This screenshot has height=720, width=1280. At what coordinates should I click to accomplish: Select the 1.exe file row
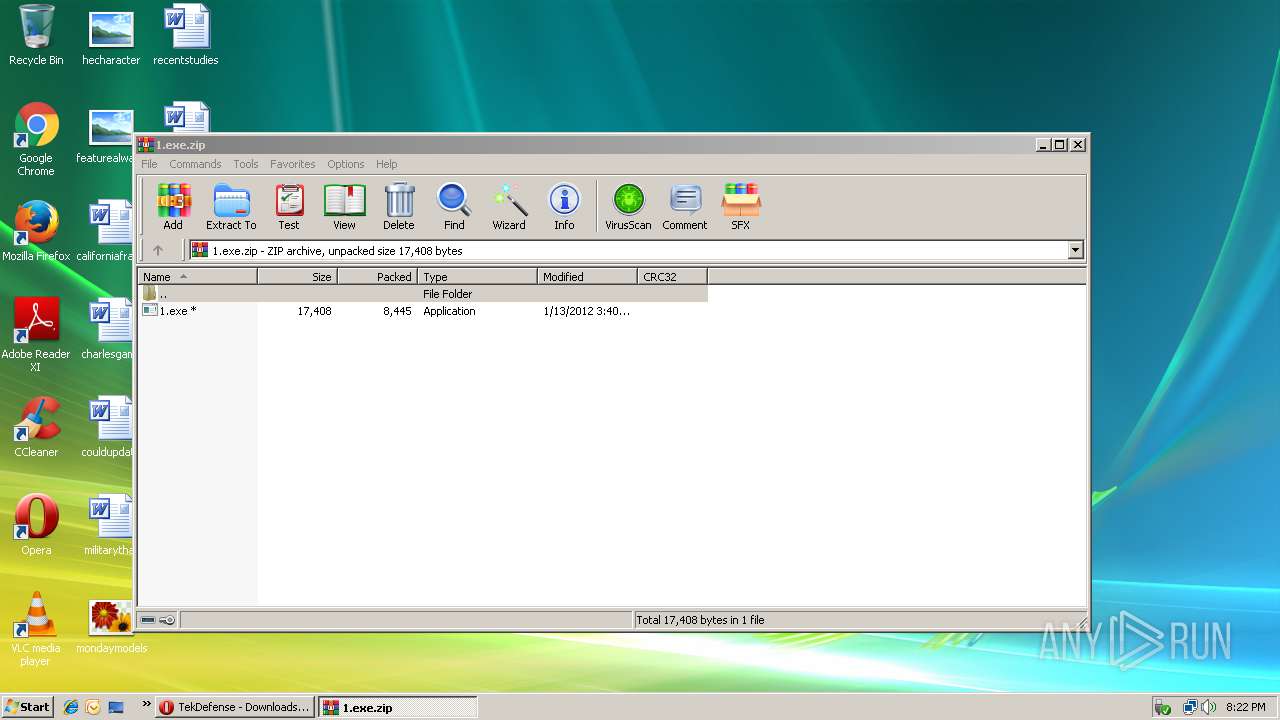[x=422, y=311]
